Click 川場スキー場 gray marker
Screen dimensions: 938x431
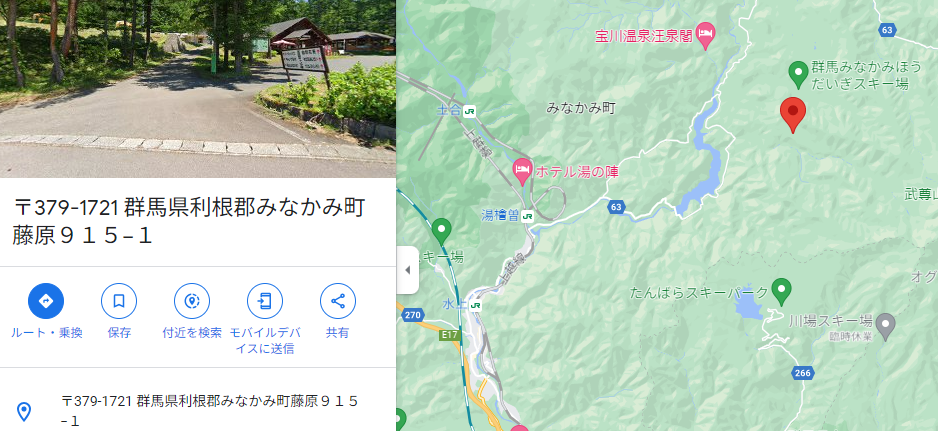(886, 325)
